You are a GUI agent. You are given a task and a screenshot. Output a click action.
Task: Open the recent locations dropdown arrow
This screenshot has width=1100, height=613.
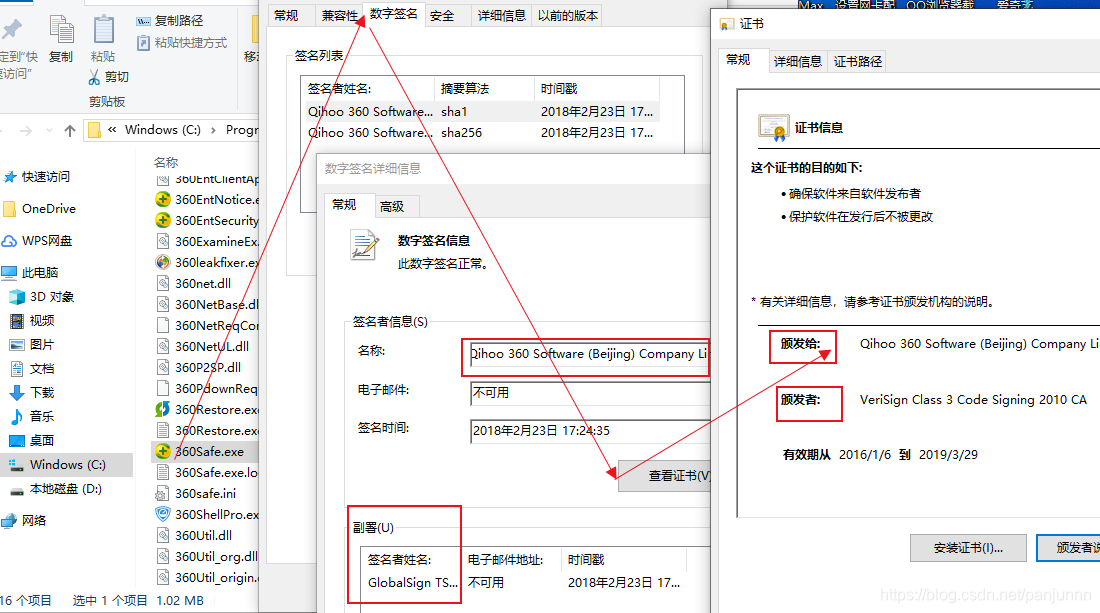point(49,130)
